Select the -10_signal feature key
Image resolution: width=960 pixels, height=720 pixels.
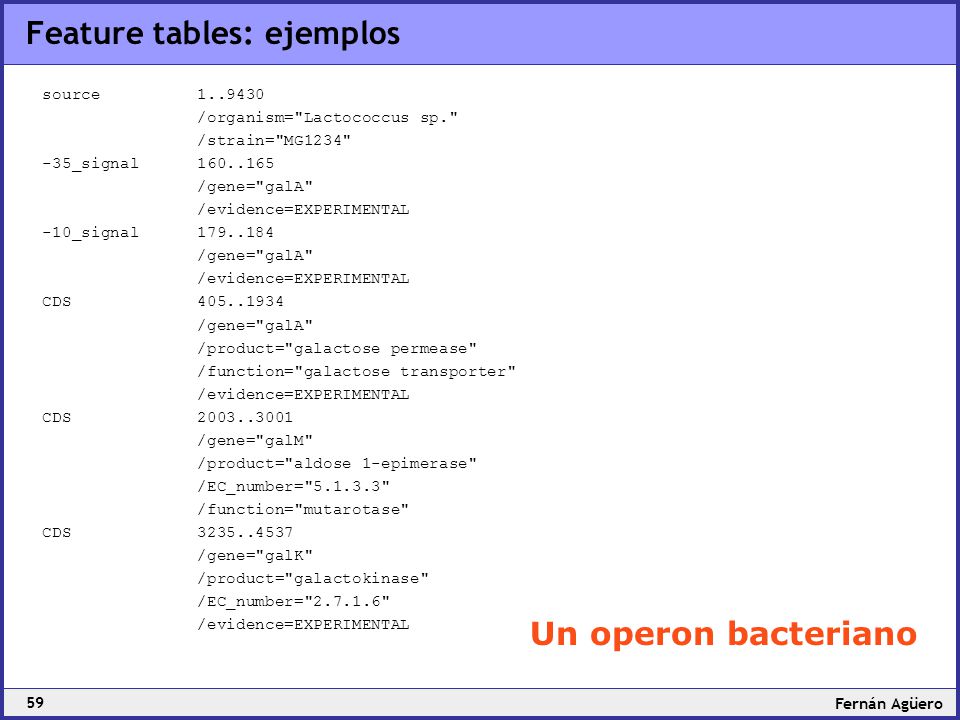tap(91, 233)
